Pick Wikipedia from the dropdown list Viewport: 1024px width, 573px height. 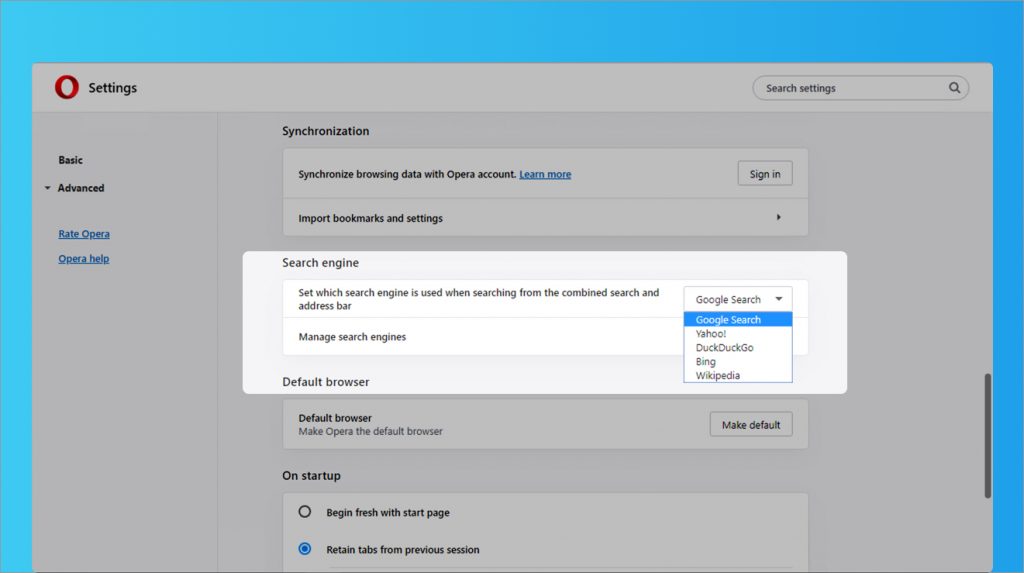pyautogui.click(x=737, y=376)
